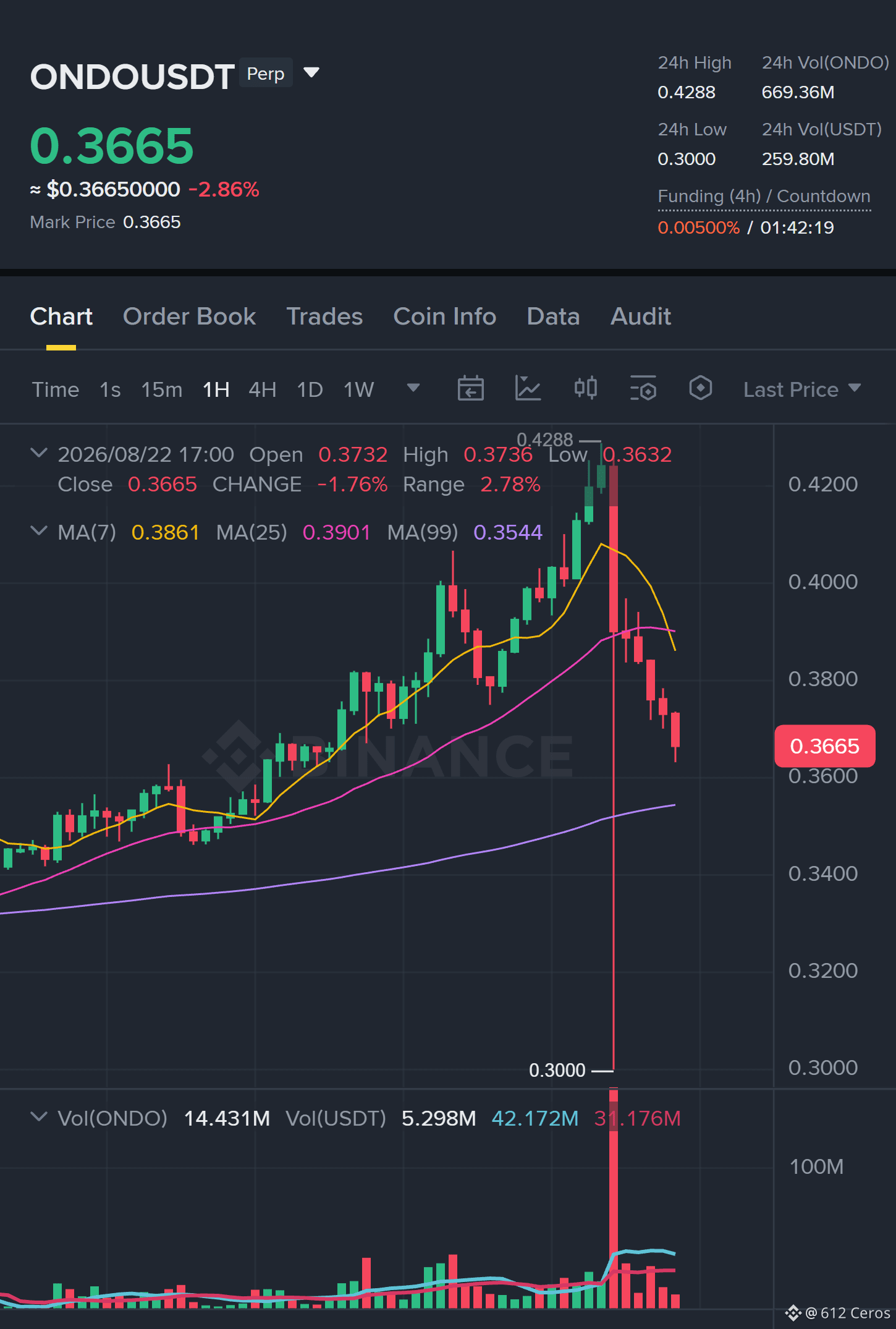Open the technical indicators chart icon
The height and width of the screenshot is (1329, 896).
528,389
